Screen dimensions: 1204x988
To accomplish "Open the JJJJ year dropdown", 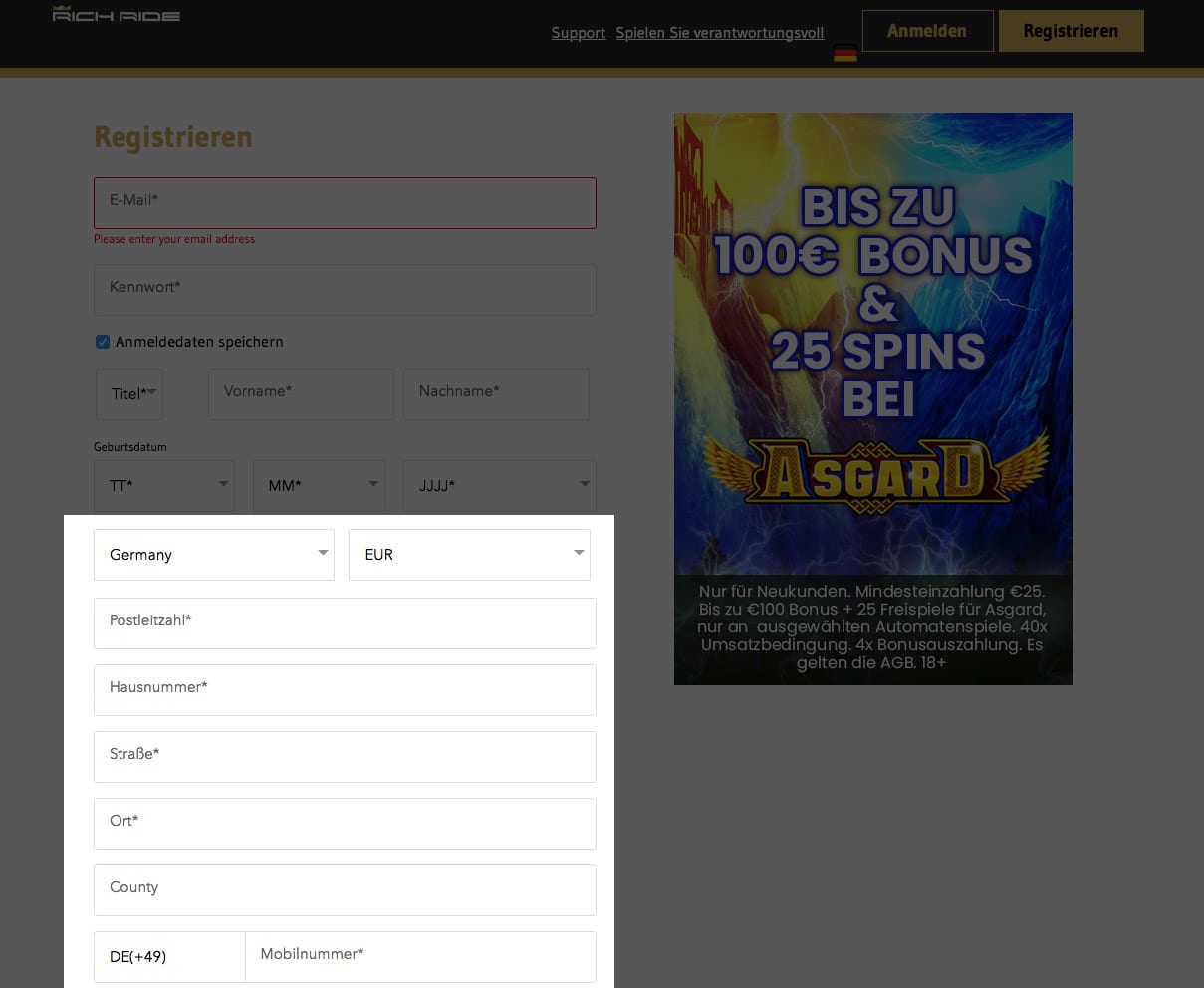I will pos(500,486).
